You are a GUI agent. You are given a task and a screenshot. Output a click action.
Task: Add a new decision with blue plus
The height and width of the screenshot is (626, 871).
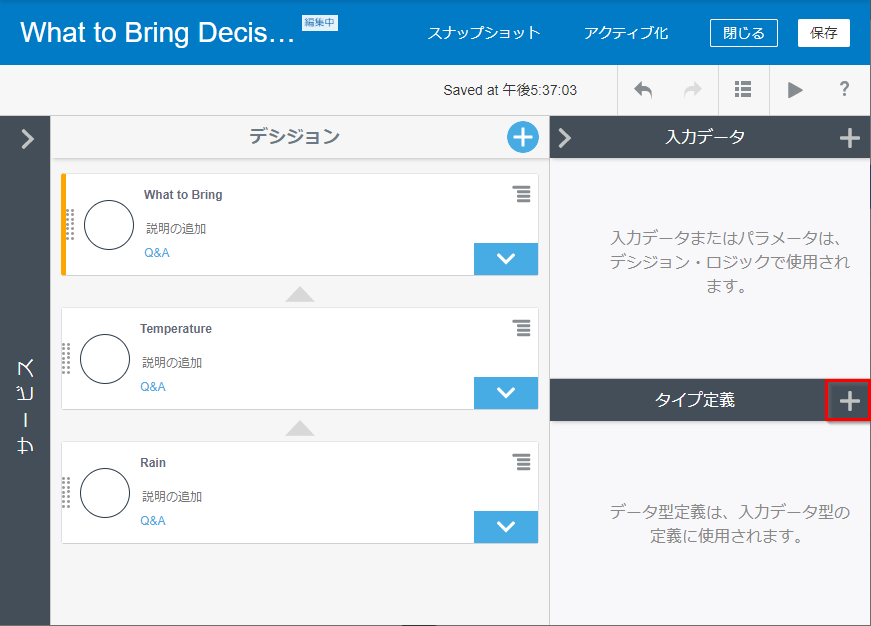[522, 137]
